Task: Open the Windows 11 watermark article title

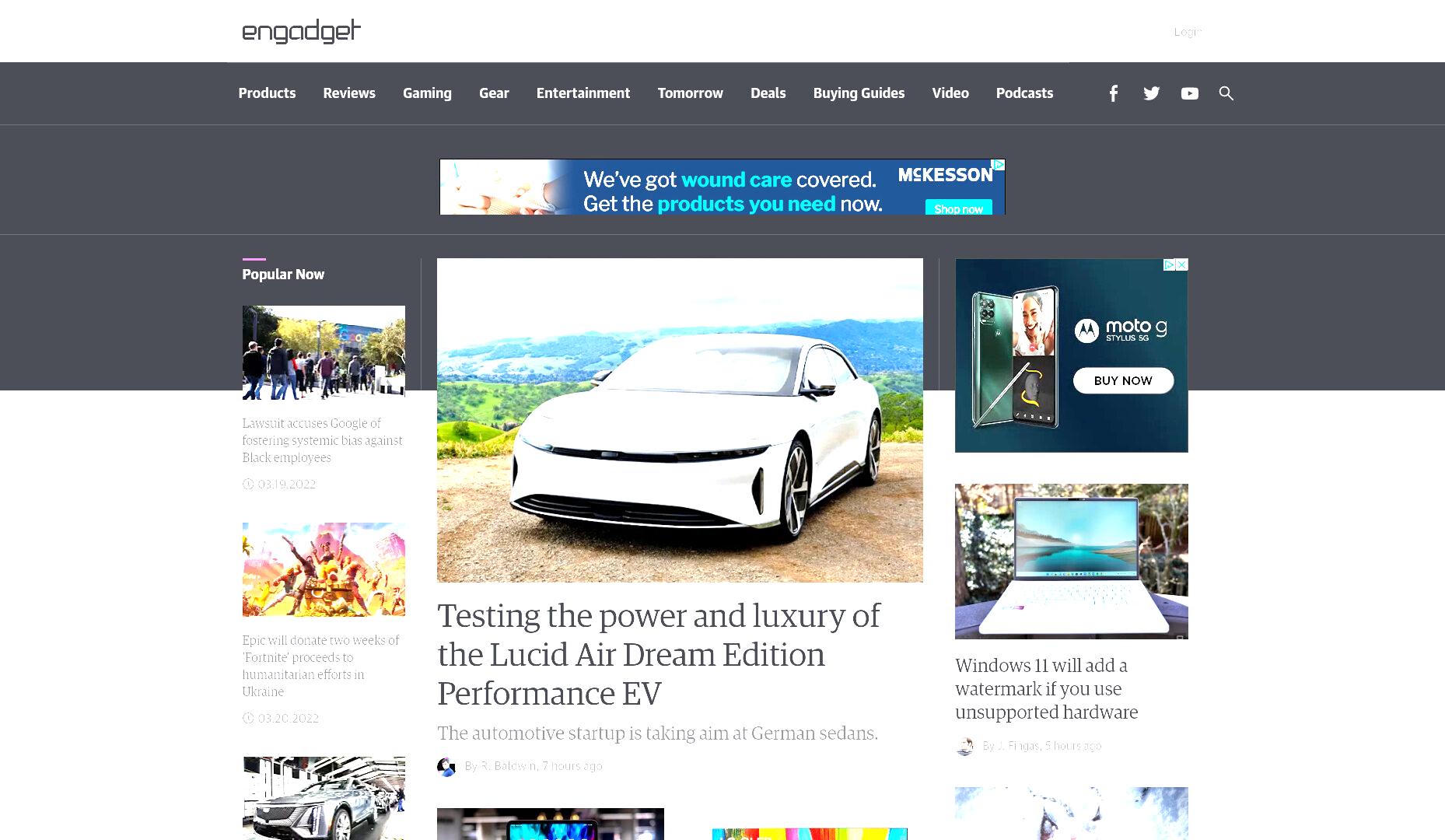Action: pyautogui.click(x=1046, y=688)
